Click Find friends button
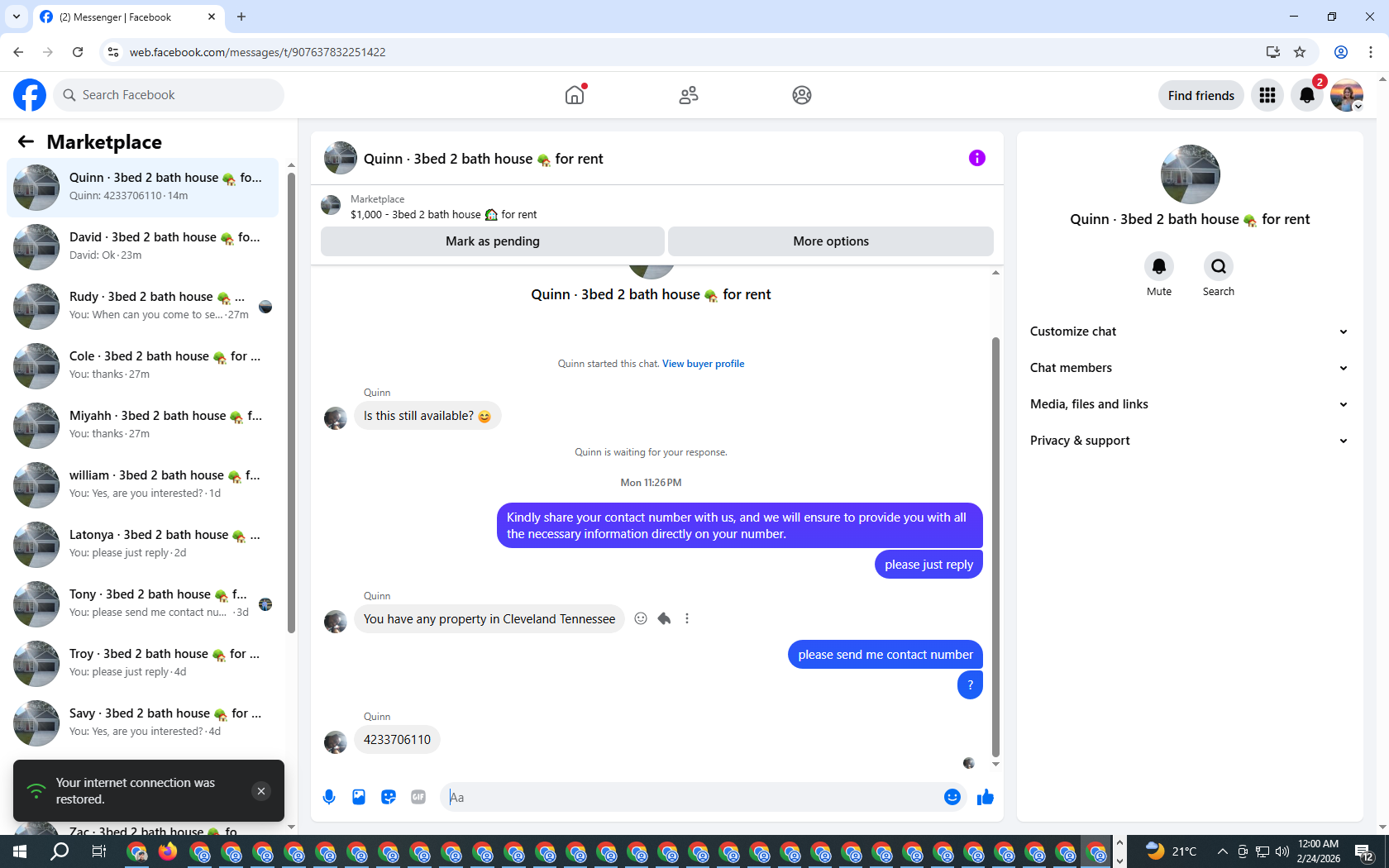The width and height of the screenshot is (1389, 868). [x=1201, y=95]
